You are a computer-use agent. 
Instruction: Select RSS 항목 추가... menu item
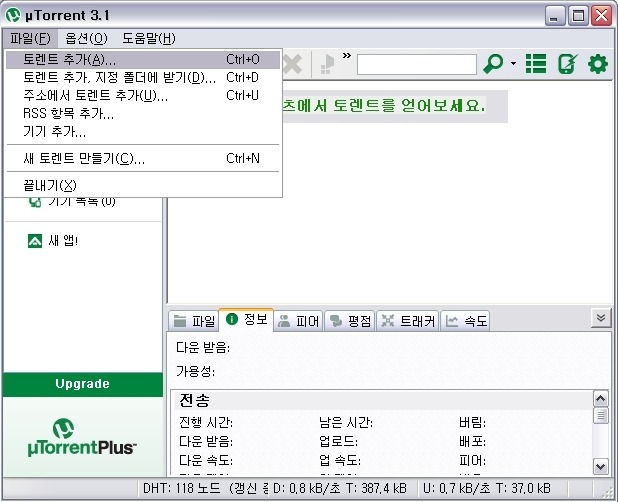[x=143, y=114]
